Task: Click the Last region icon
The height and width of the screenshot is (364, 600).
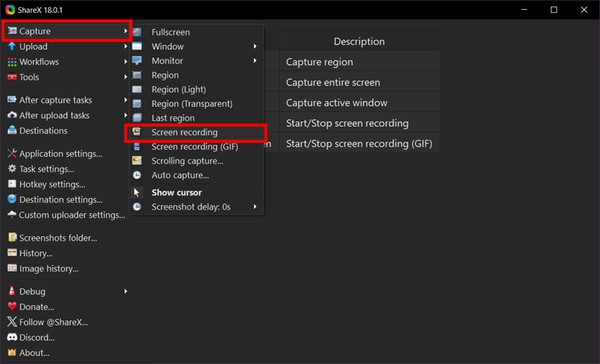Action: pos(137,118)
